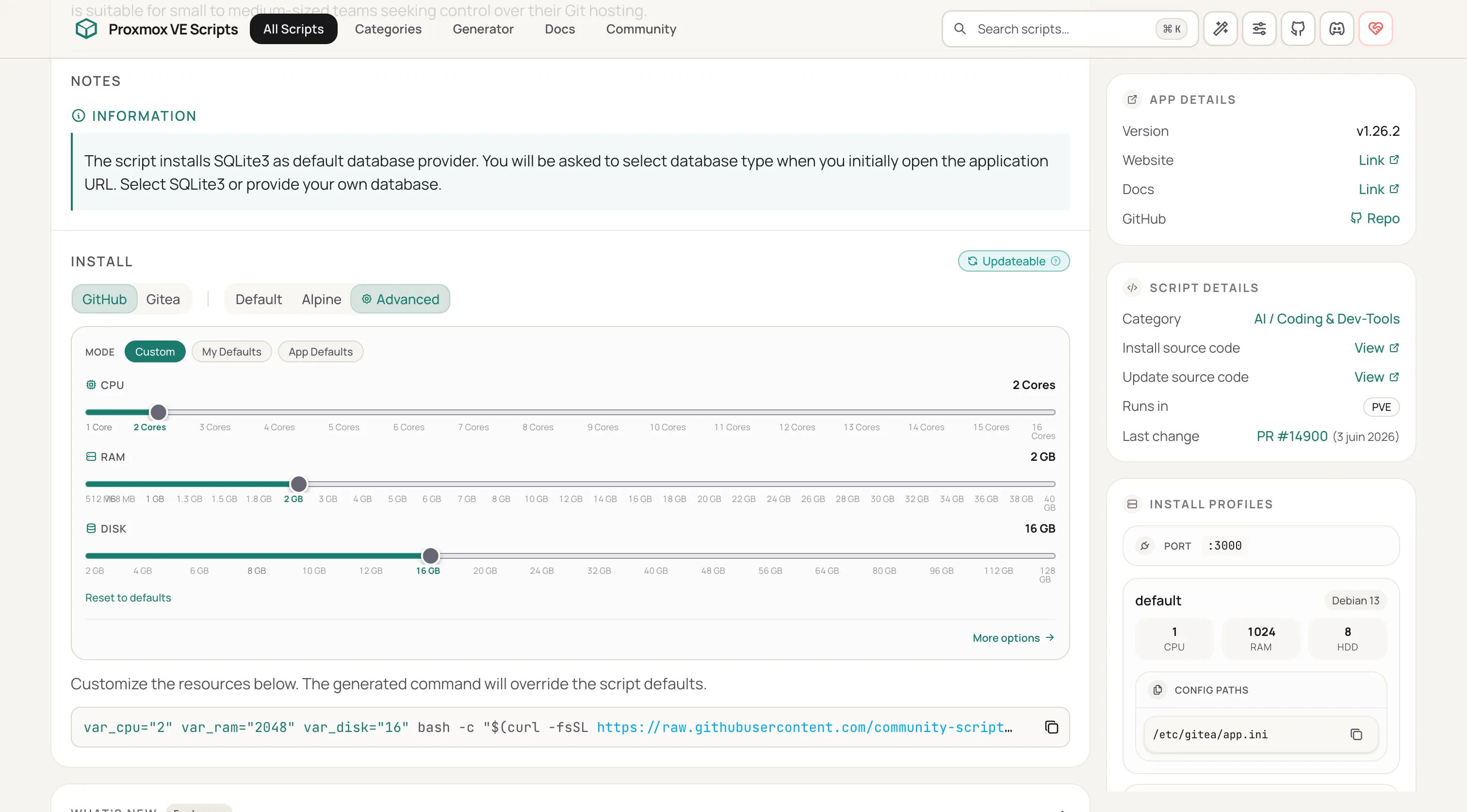Screen dimensions: 1467x812
Task: Click the GitHub Repo link
Action: 1375,219
